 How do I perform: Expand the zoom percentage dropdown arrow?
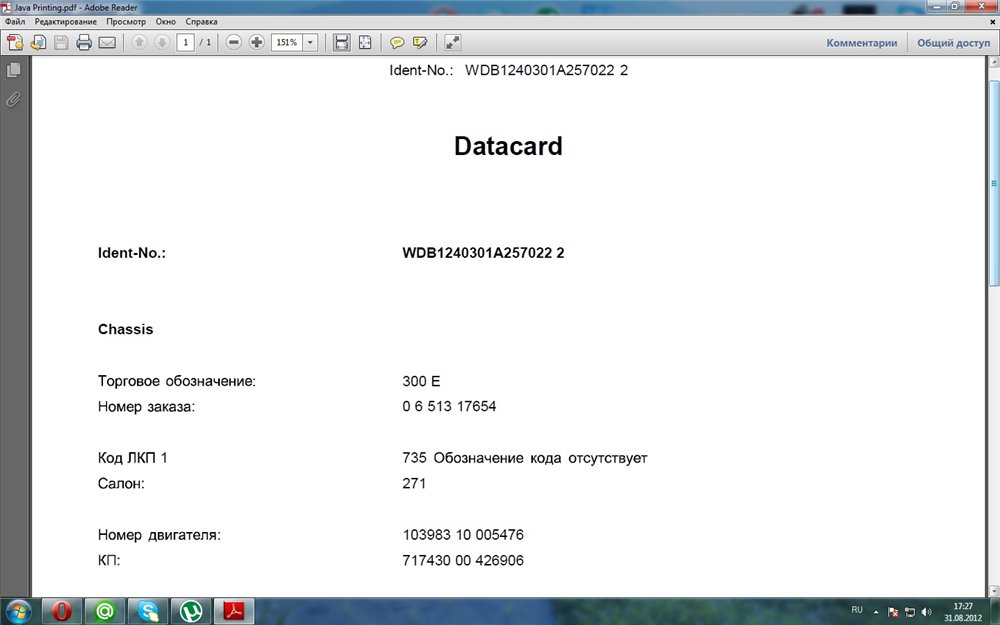click(x=310, y=42)
